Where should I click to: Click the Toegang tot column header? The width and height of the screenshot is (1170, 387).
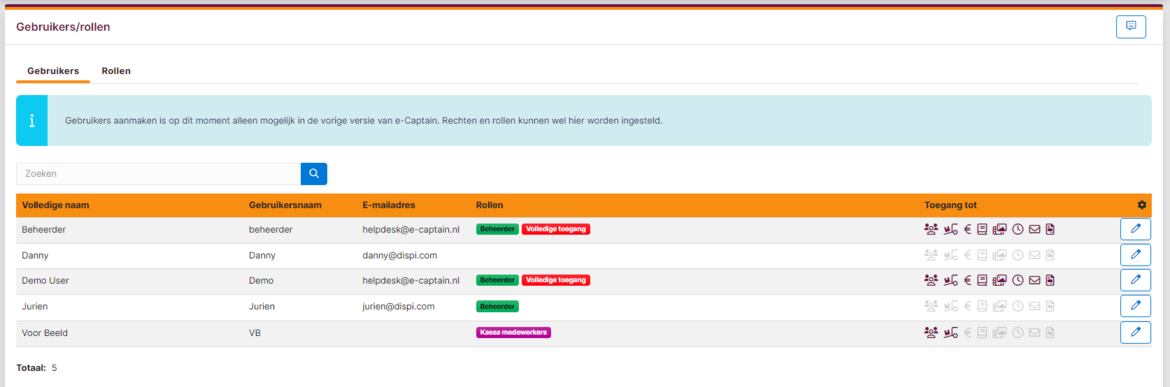pos(950,205)
